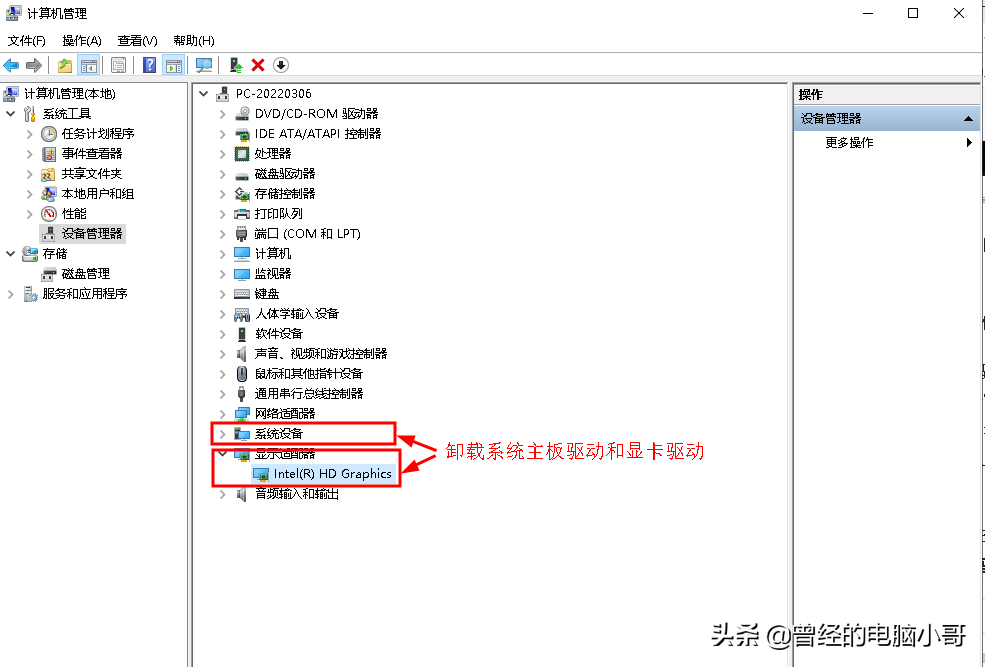
Task: Expand the 网络适配器 category
Action: [222, 414]
